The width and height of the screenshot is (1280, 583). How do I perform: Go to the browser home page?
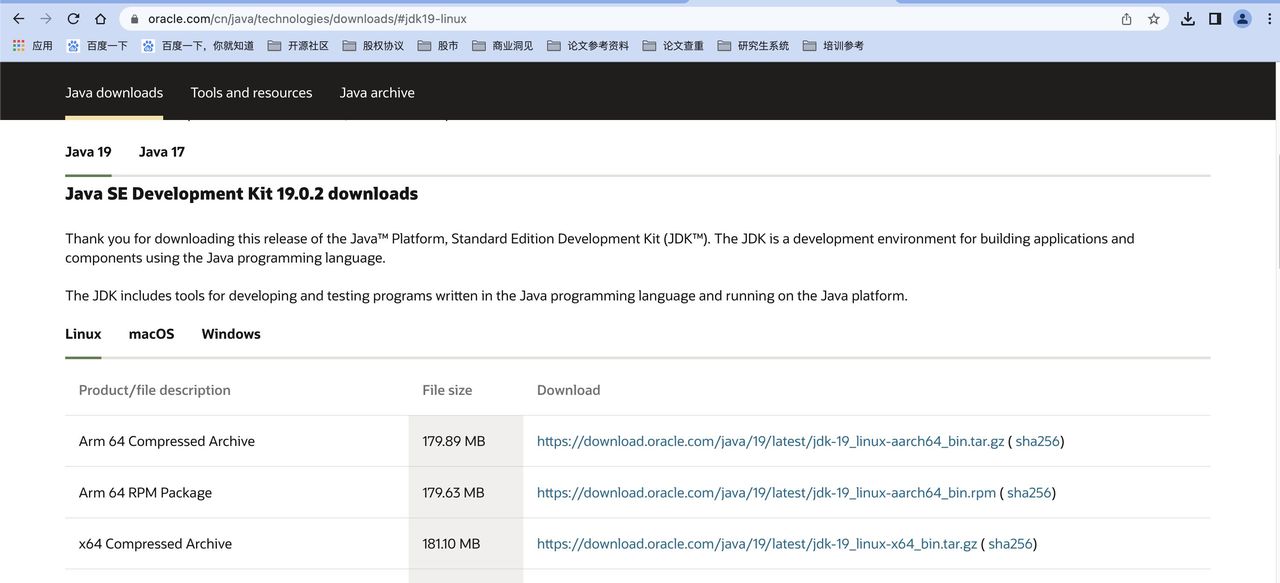[x=100, y=19]
